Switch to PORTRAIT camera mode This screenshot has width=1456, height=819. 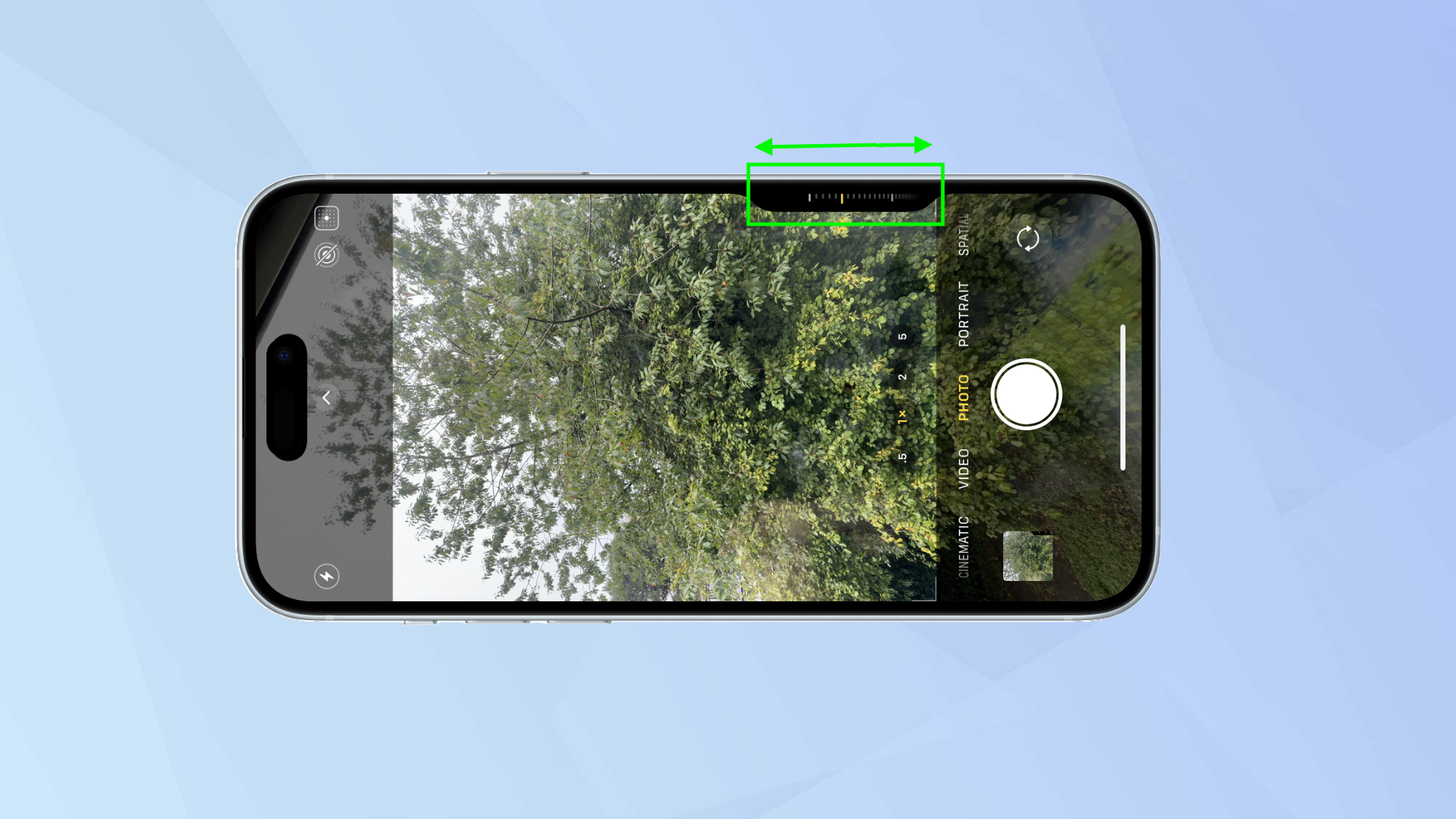959,308
